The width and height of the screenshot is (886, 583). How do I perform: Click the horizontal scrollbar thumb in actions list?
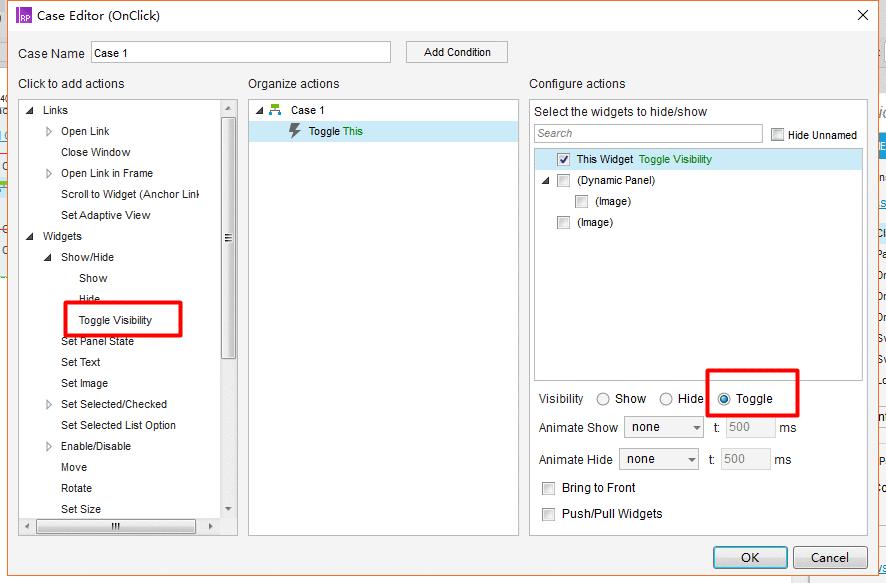coord(116,526)
